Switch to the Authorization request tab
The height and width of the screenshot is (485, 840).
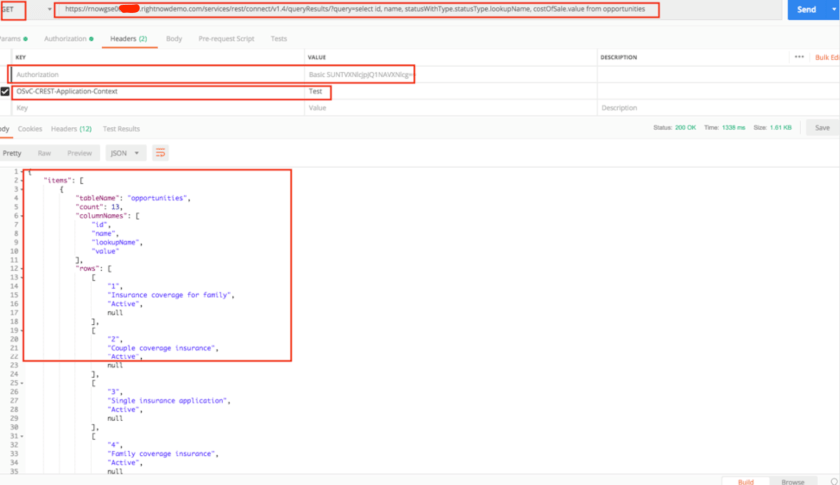click(64, 38)
